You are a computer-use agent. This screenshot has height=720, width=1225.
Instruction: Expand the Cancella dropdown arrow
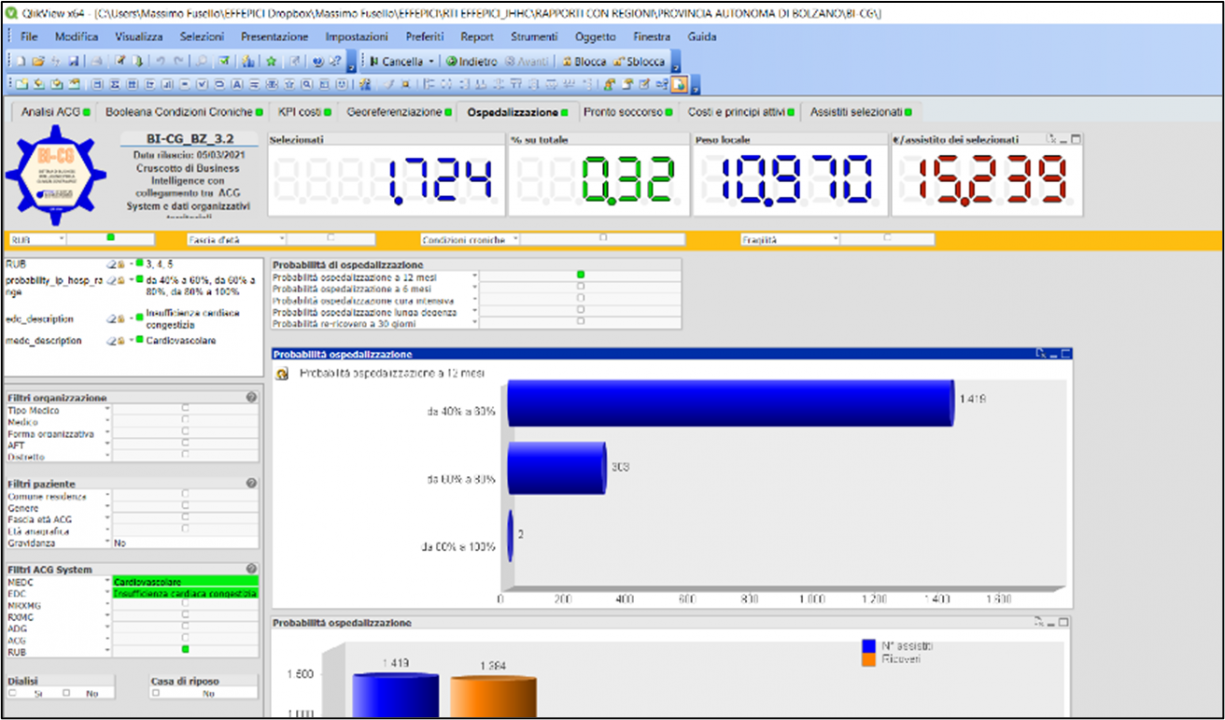[x=430, y=61]
